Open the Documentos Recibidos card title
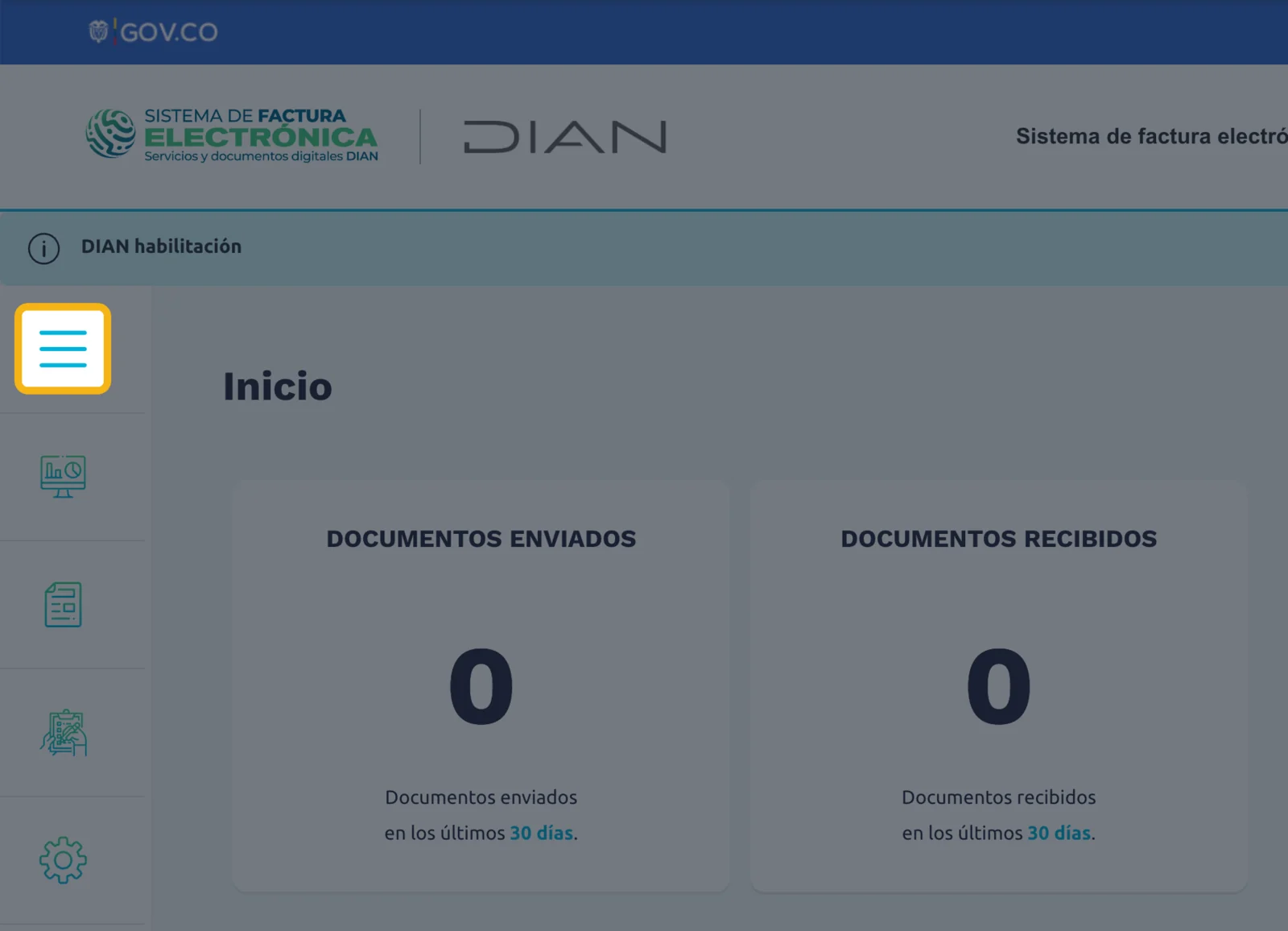 [x=999, y=539]
